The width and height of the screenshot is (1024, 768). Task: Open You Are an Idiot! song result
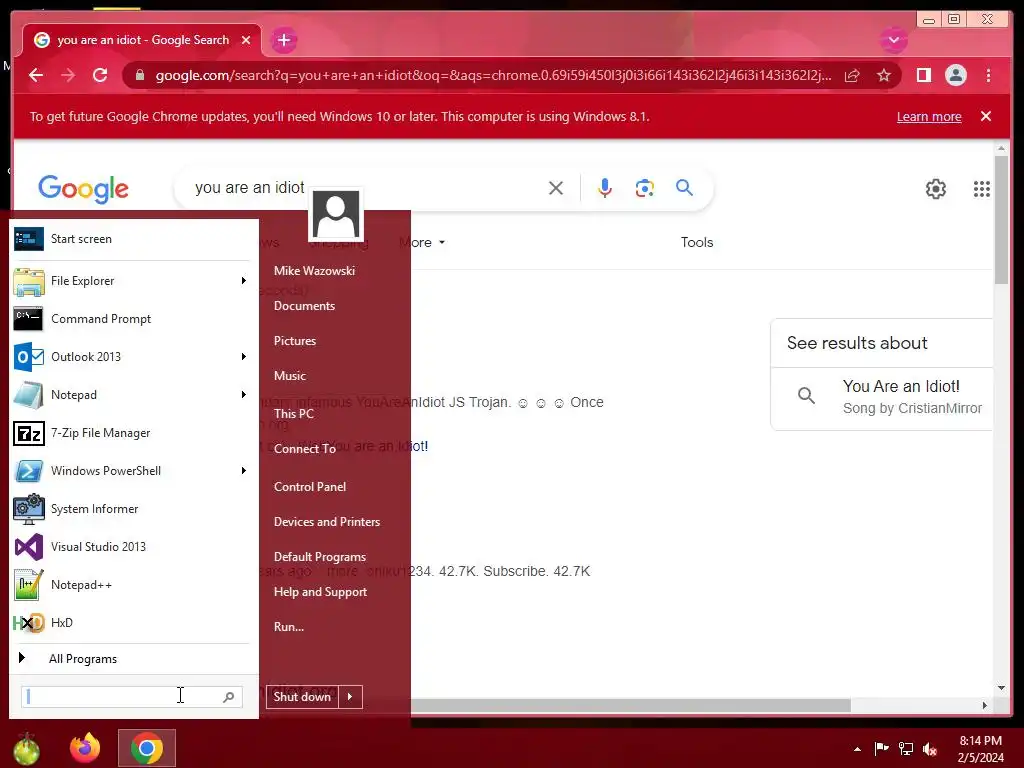click(x=882, y=396)
